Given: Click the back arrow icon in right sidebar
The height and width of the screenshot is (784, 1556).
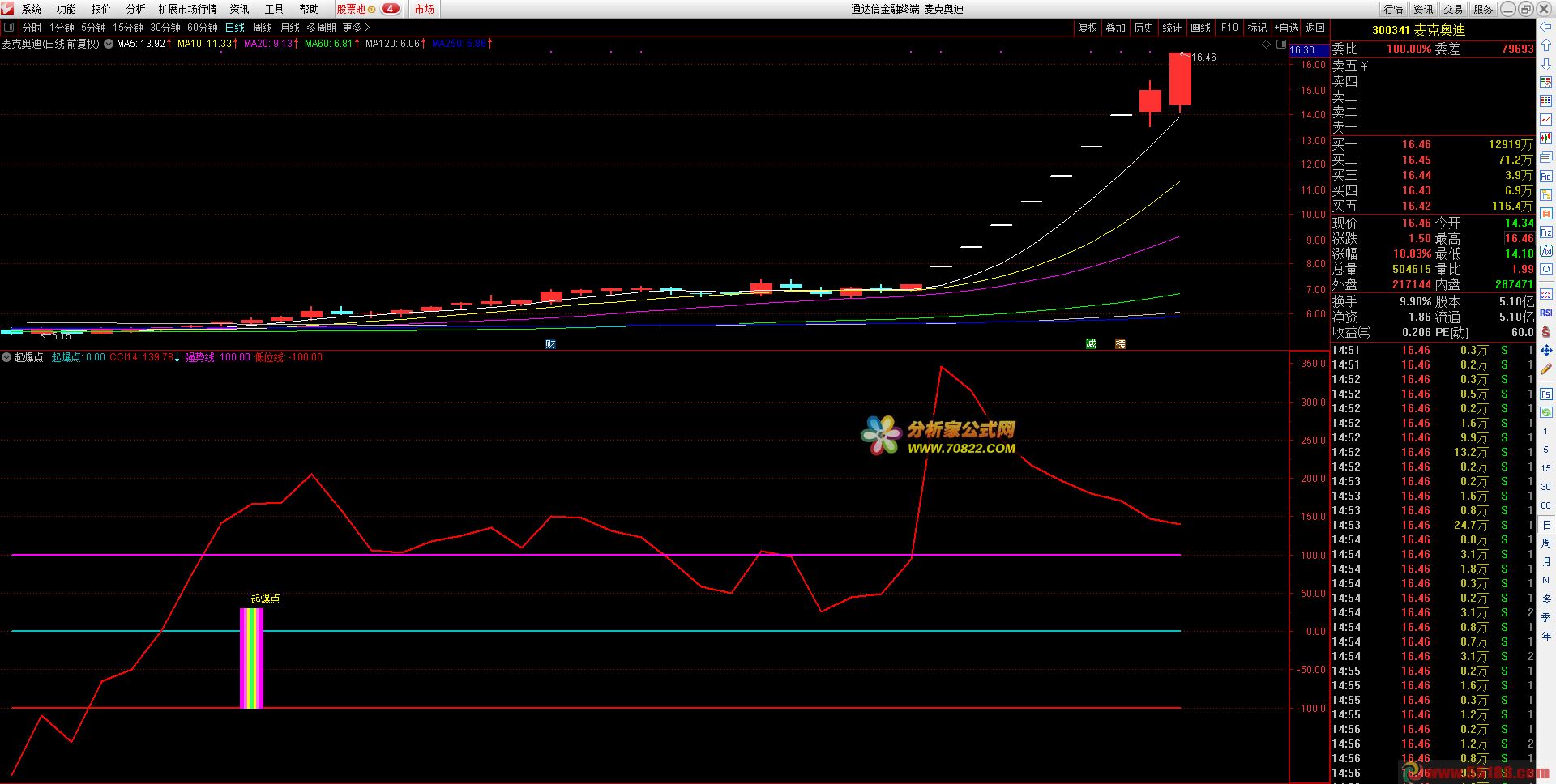Looking at the screenshot, I should coord(1545,27).
